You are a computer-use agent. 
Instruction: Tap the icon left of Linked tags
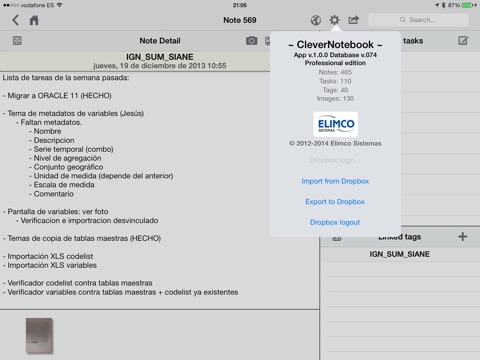(x=337, y=238)
